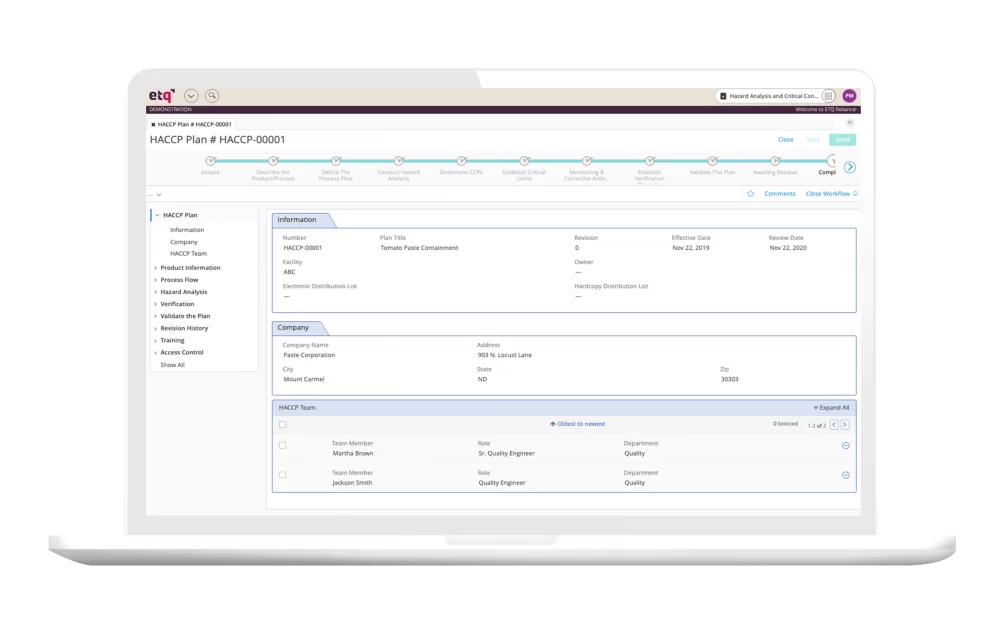Sort by Oldest to newest link

click(578, 424)
